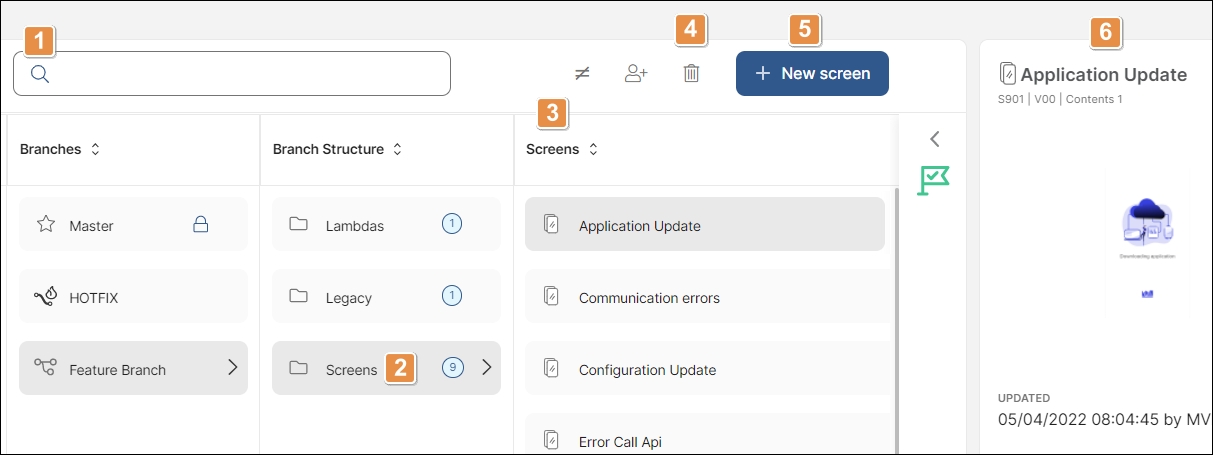Viewport: 1213px width, 455px height.
Task: Select the Communication errors screen
Action: point(705,297)
